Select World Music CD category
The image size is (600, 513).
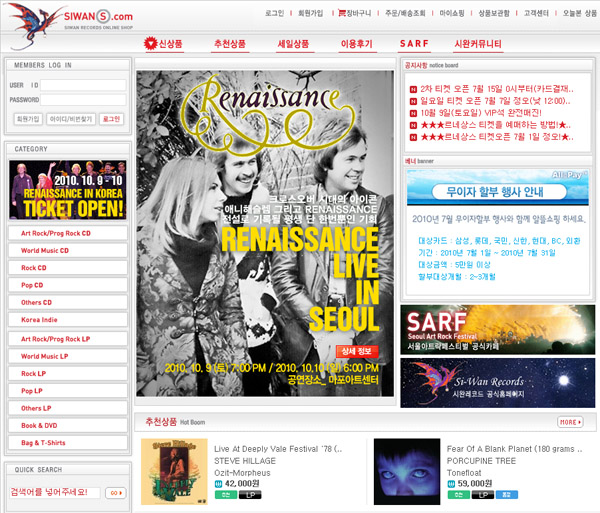[68, 251]
